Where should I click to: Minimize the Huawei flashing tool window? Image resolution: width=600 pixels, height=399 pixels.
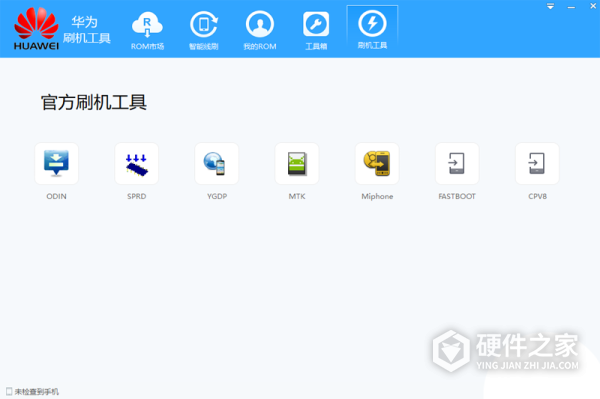click(x=571, y=7)
